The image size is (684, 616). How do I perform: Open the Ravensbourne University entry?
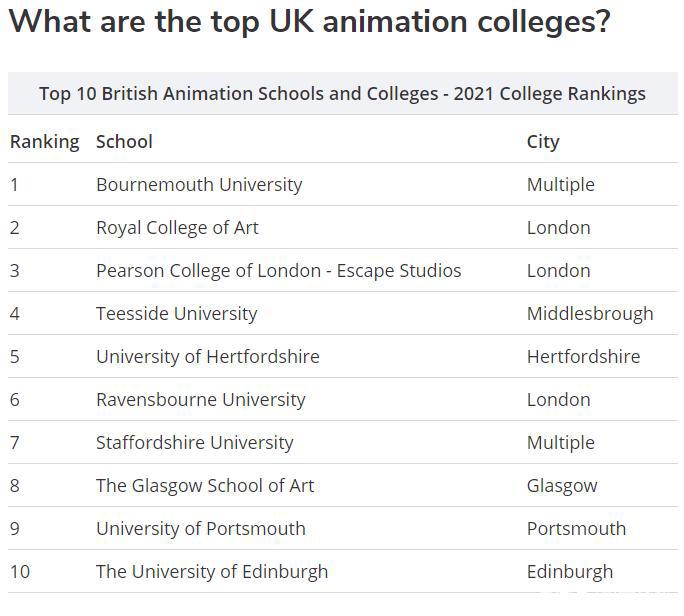point(200,400)
